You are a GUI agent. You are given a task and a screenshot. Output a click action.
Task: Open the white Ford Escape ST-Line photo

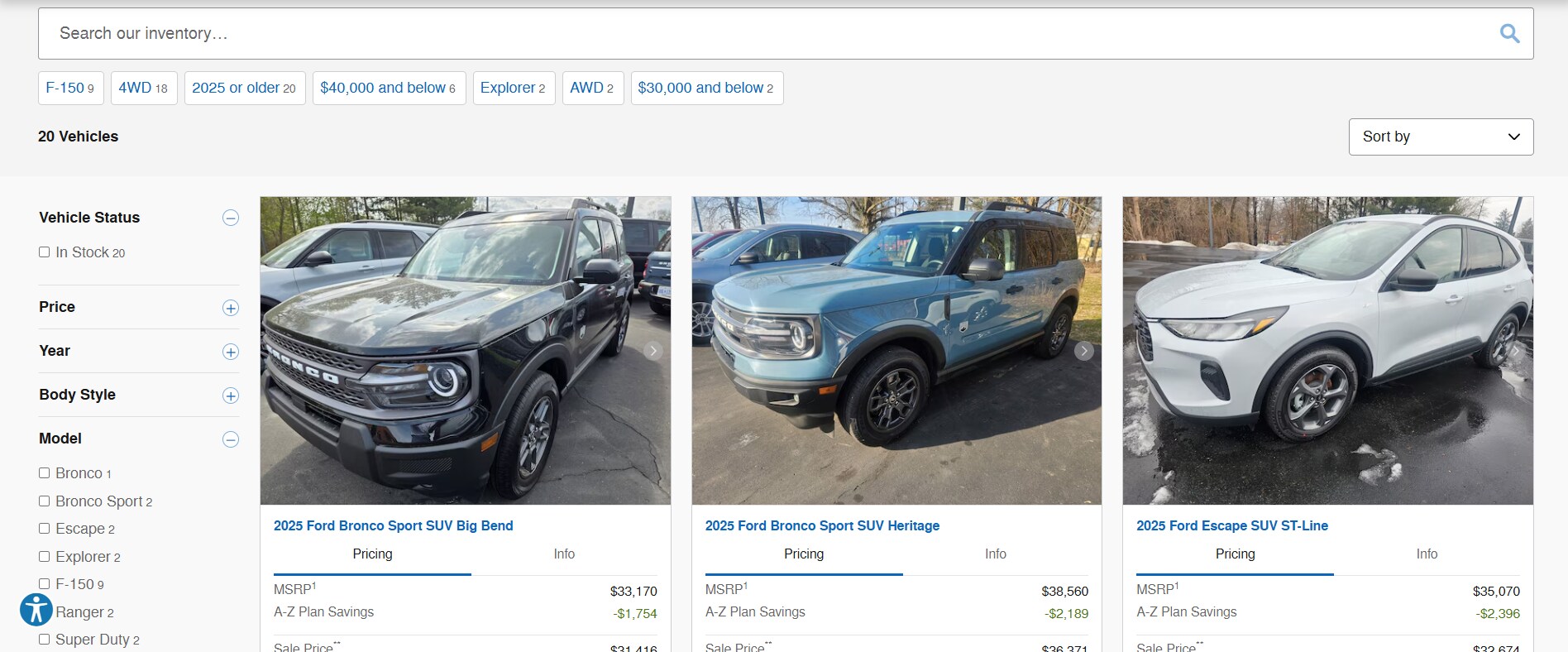point(1327,351)
